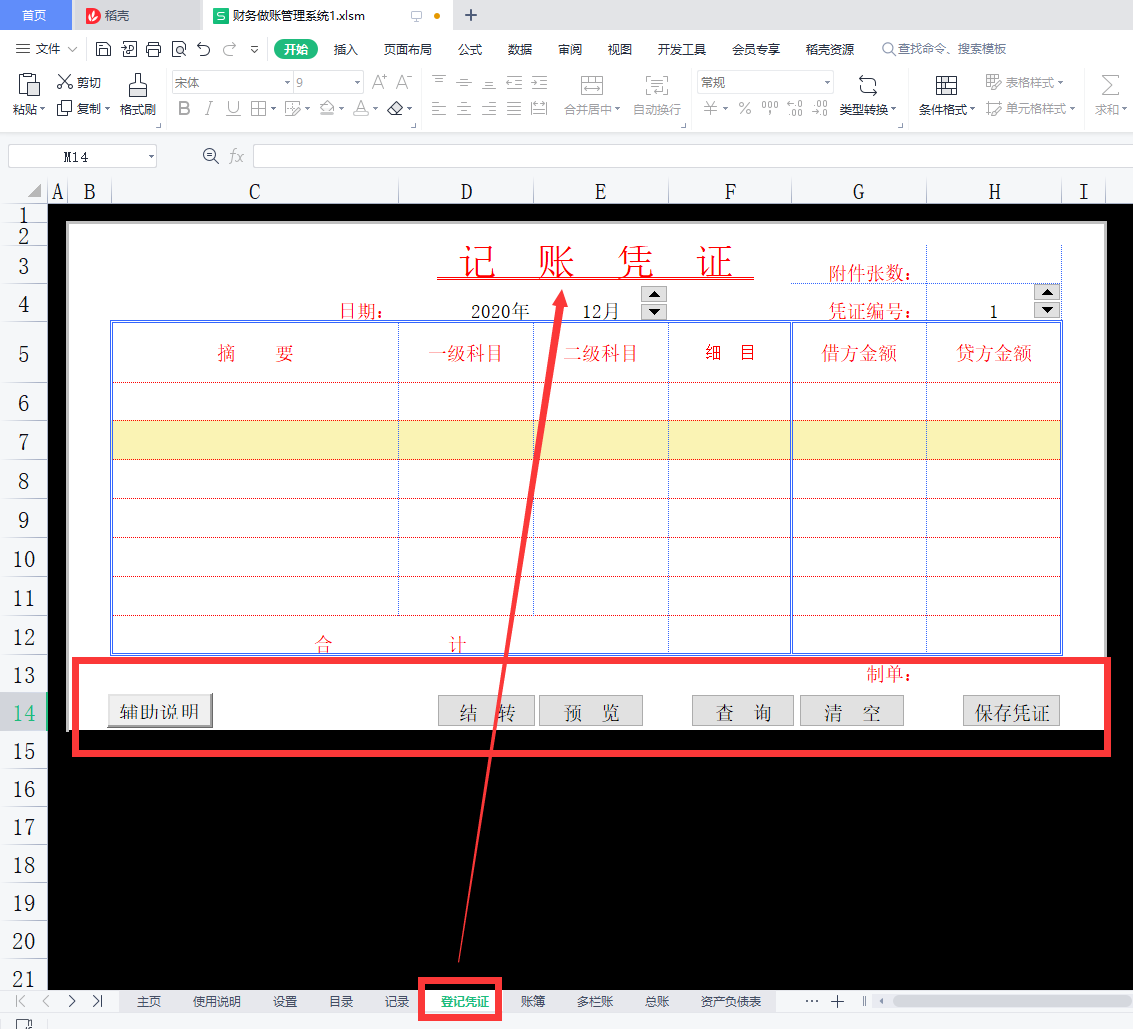Click the AutoSum sigma icon
Screen dimensions: 1133x1029
(x=1110, y=85)
